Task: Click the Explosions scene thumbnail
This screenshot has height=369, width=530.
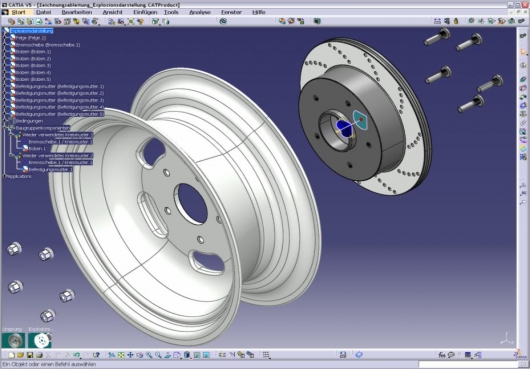Action: click(x=40, y=341)
